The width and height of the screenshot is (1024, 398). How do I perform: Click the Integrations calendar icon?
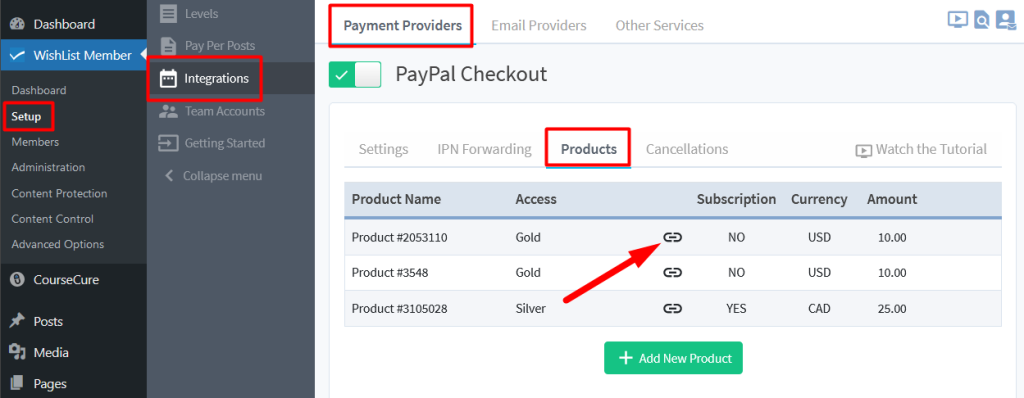pos(168,78)
